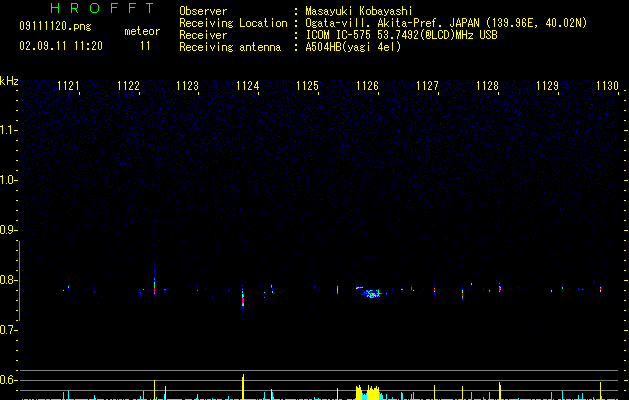Click the Receiver label
This screenshot has width=629, height=400.
click(203, 35)
